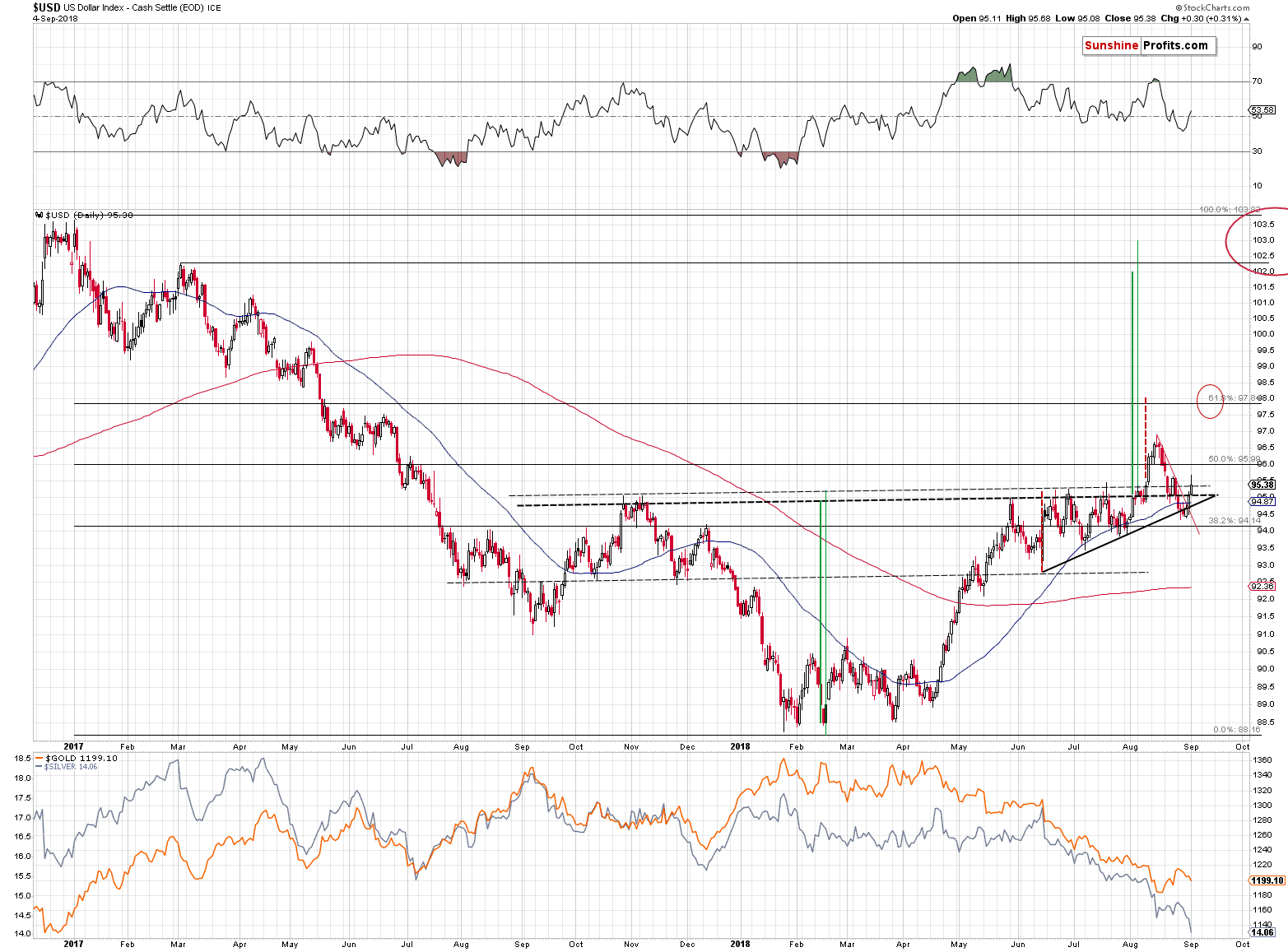Click the 1360 label on gold axis
The height and width of the screenshot is (952, 1288).
point(1262,759)
